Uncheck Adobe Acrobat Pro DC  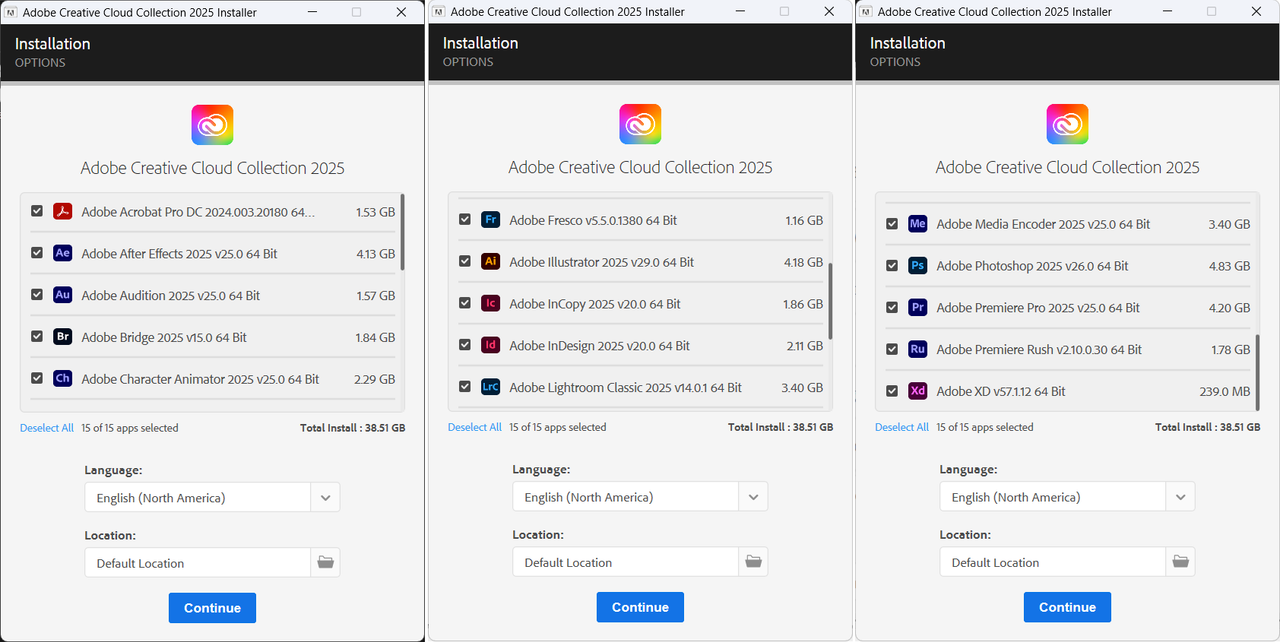[x=37, y=212]
